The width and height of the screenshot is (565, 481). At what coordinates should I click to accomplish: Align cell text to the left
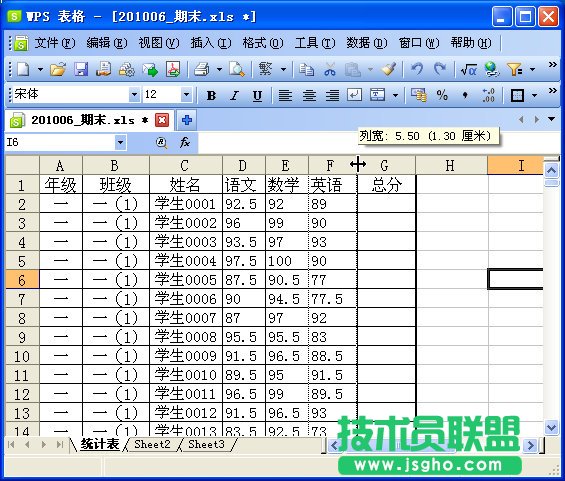click(x=285, y=96)
